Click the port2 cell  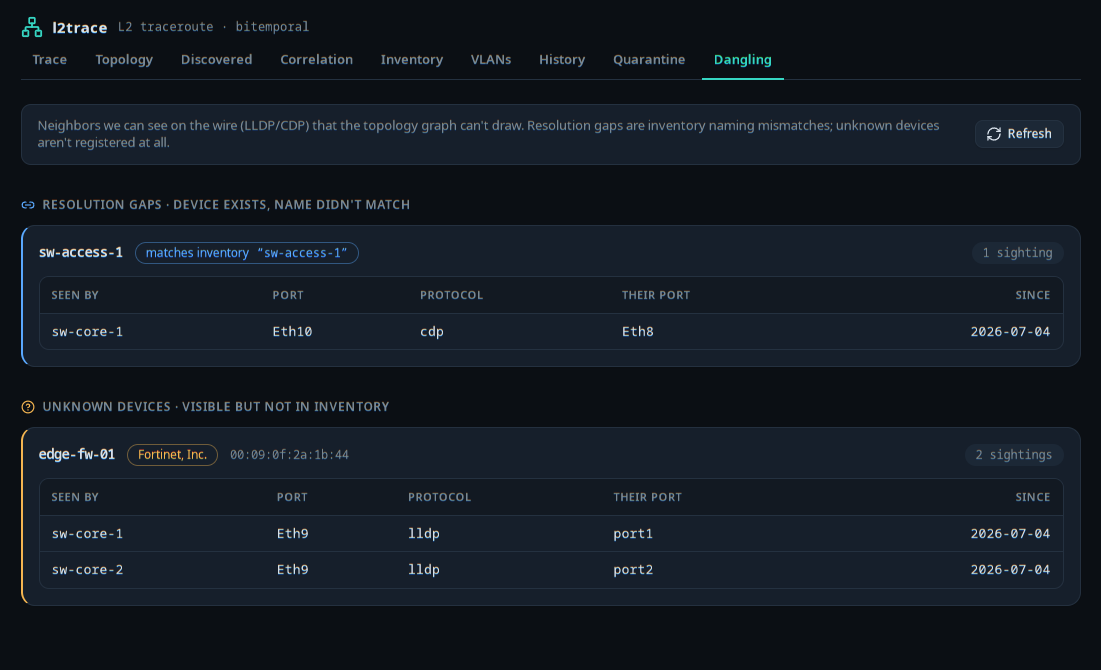pos(633,570)
